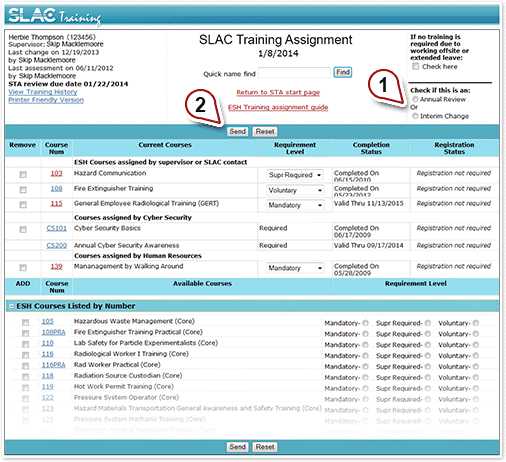The width and height of the screenshot is (506, 462).
Task: Follow Return to STA start page link
Action: click(278, 92)
